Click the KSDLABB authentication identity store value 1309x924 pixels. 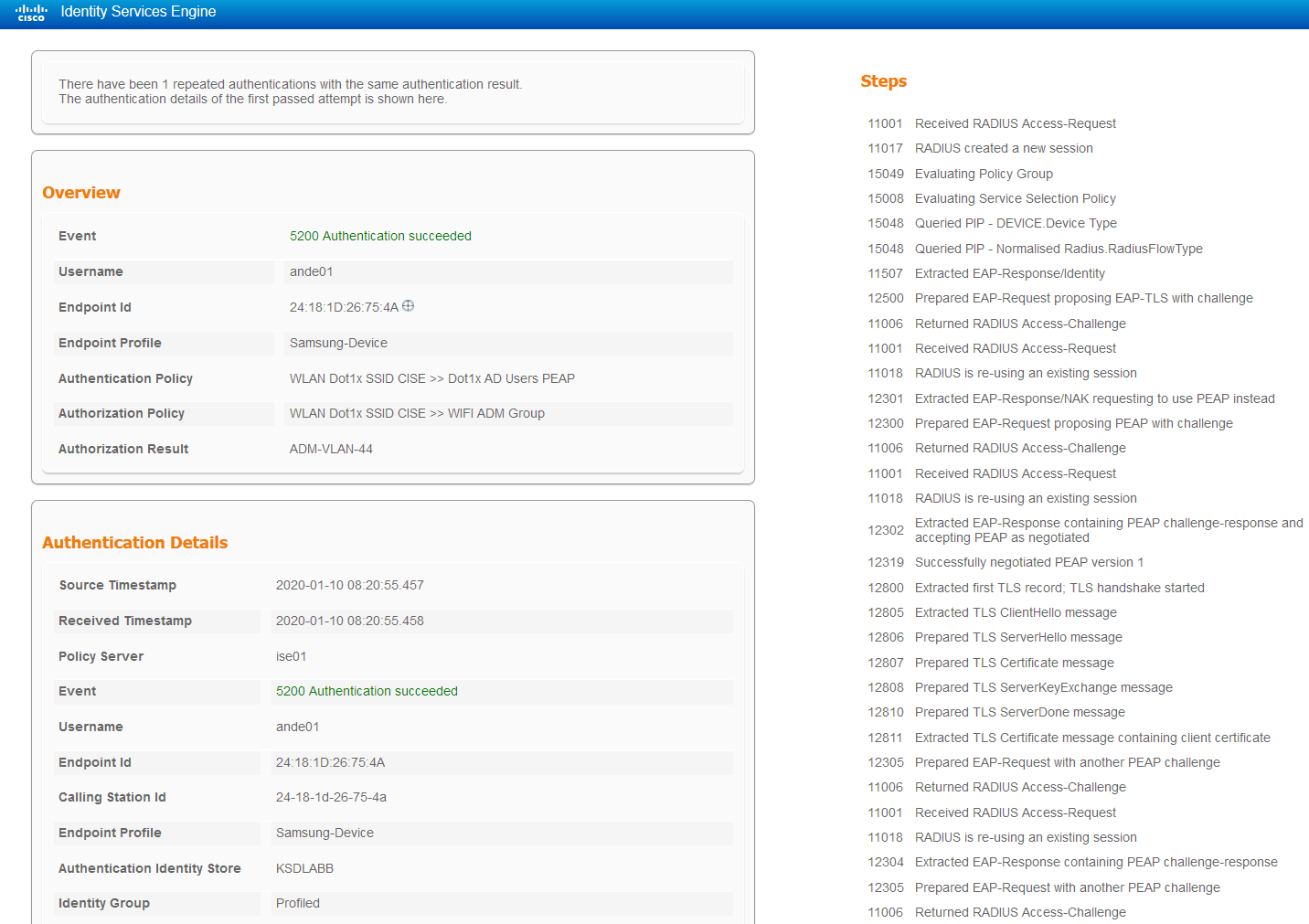[304, 868]
